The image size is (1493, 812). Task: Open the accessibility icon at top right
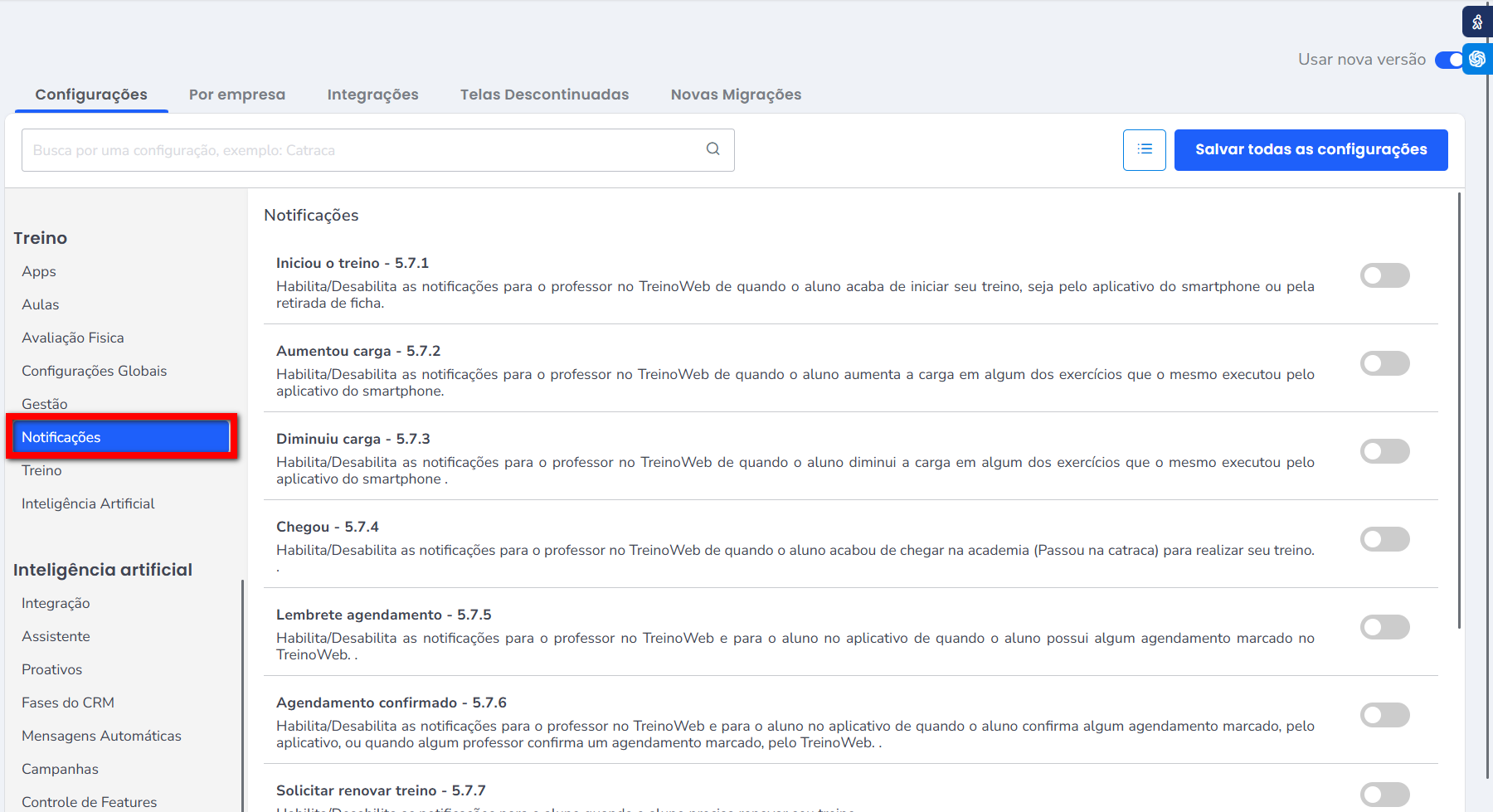[1477, 22]
